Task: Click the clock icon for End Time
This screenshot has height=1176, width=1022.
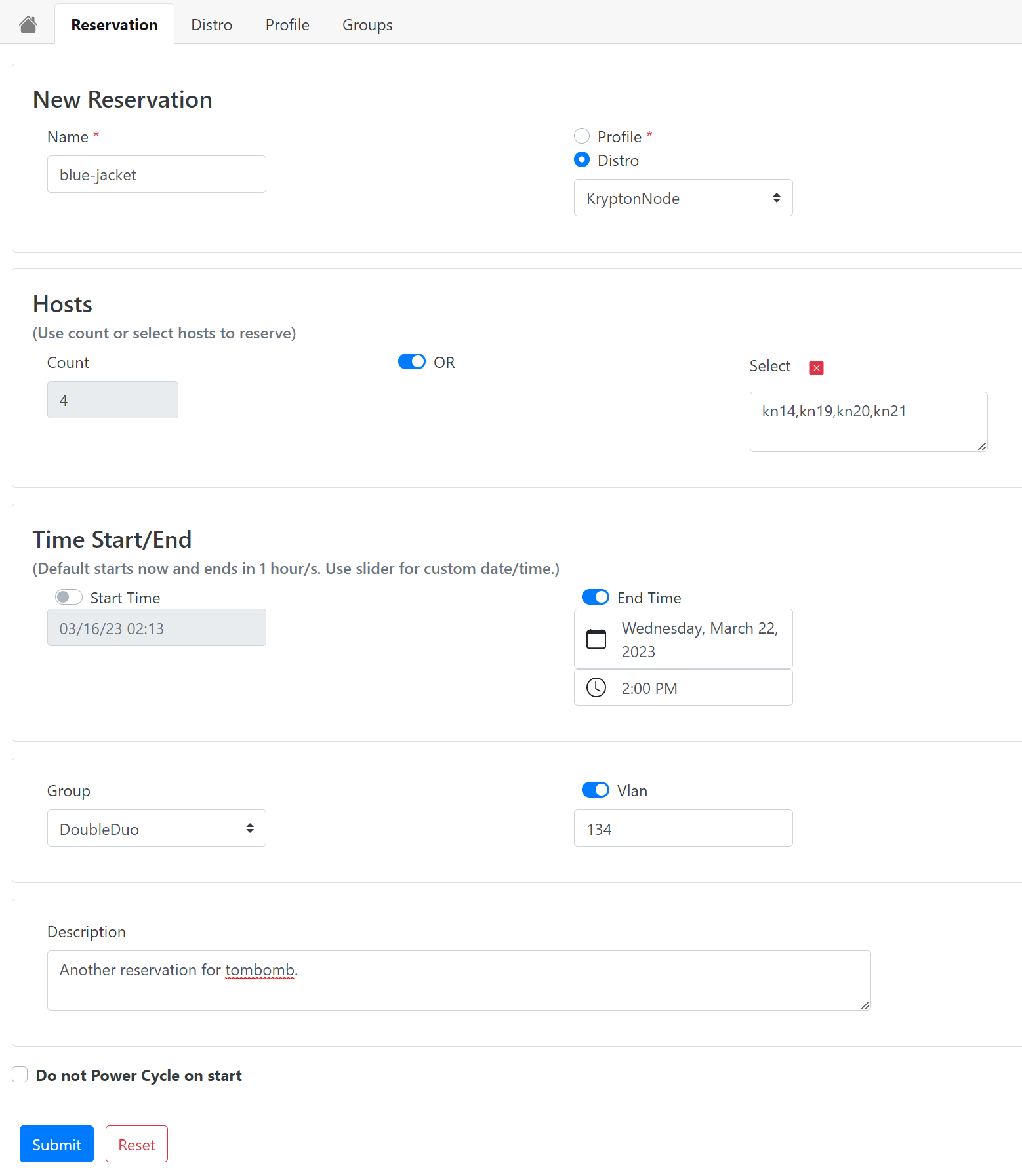Action: [596, 687]
